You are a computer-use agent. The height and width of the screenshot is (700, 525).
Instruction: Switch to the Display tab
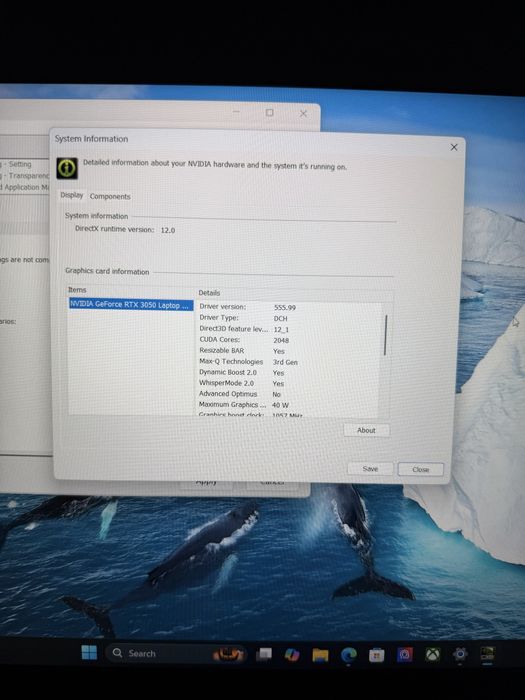point(72,195)
